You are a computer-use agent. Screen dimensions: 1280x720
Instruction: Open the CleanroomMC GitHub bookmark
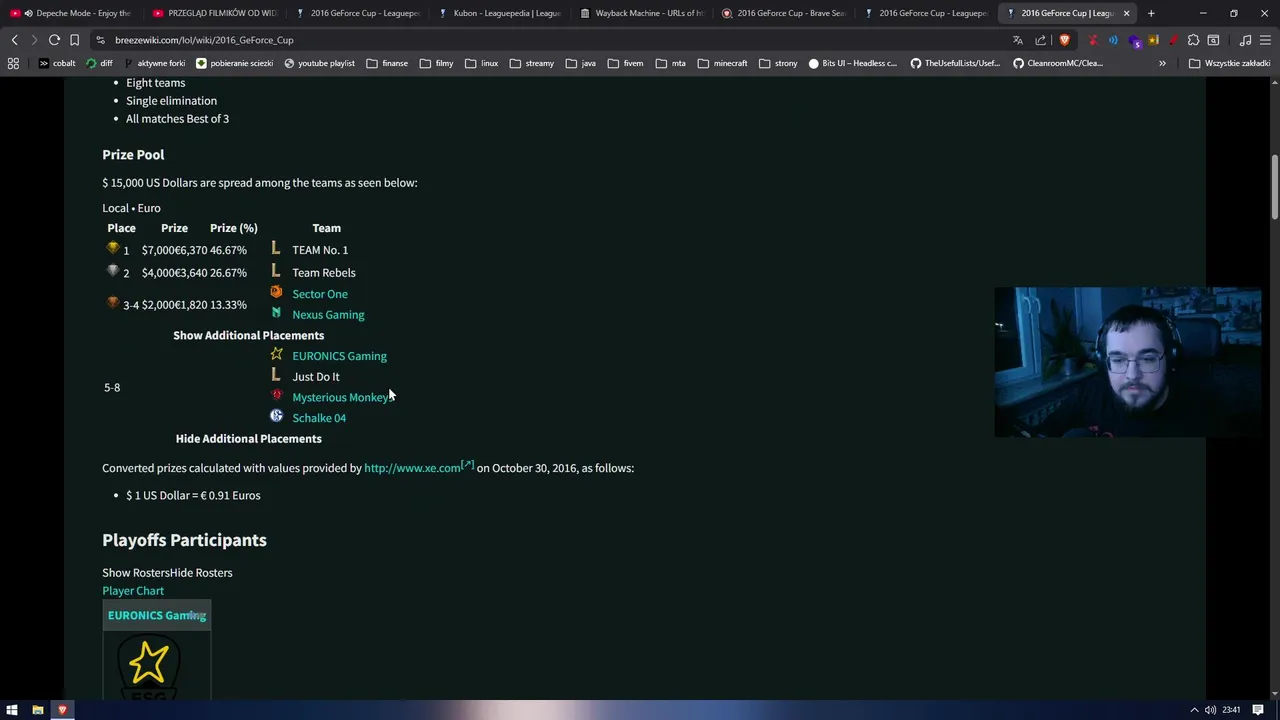(1058, 63)
